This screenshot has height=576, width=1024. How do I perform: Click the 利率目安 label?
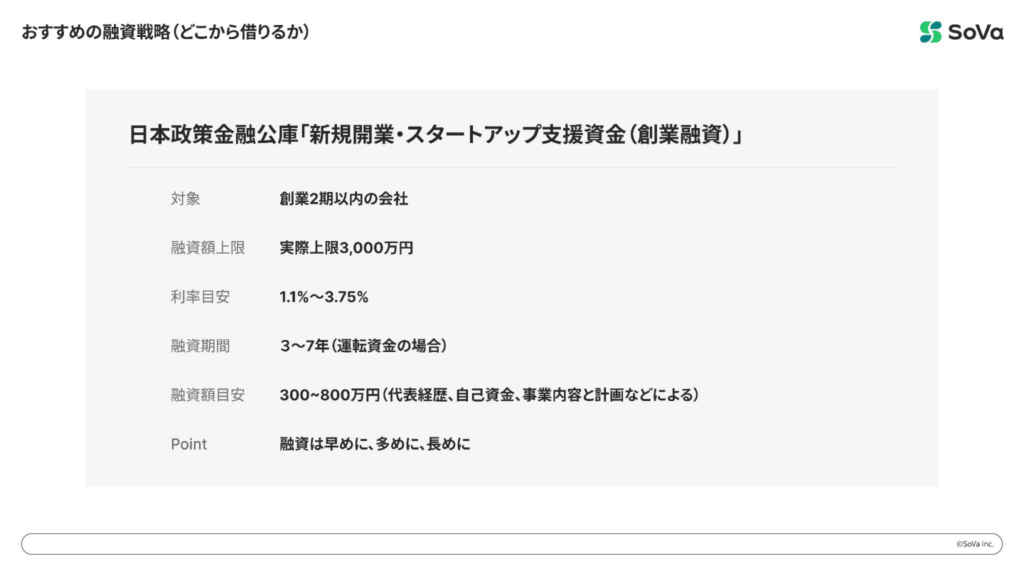(x=200, y=297)
